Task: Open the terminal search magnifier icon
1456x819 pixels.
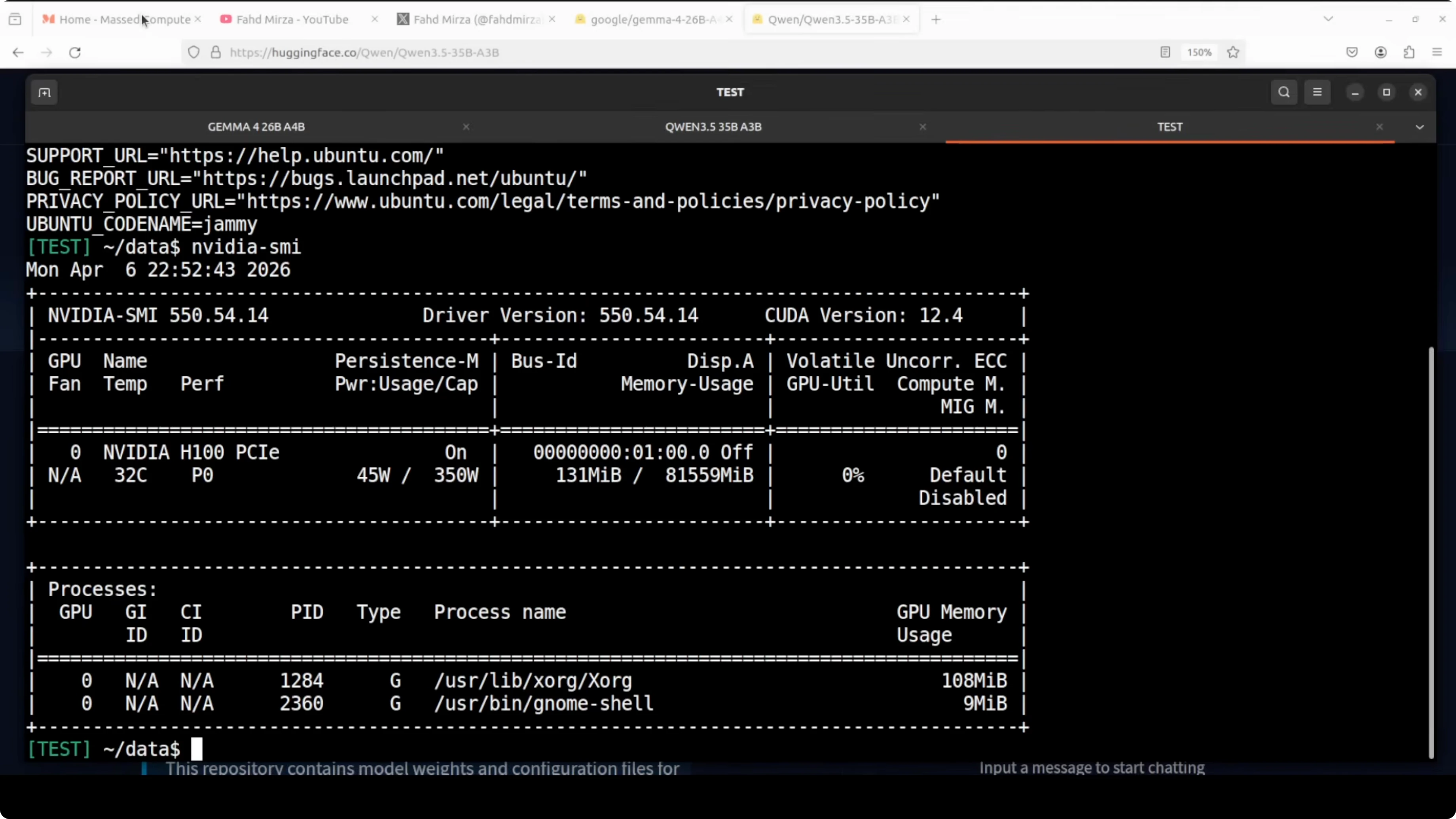Action: 1283,93
